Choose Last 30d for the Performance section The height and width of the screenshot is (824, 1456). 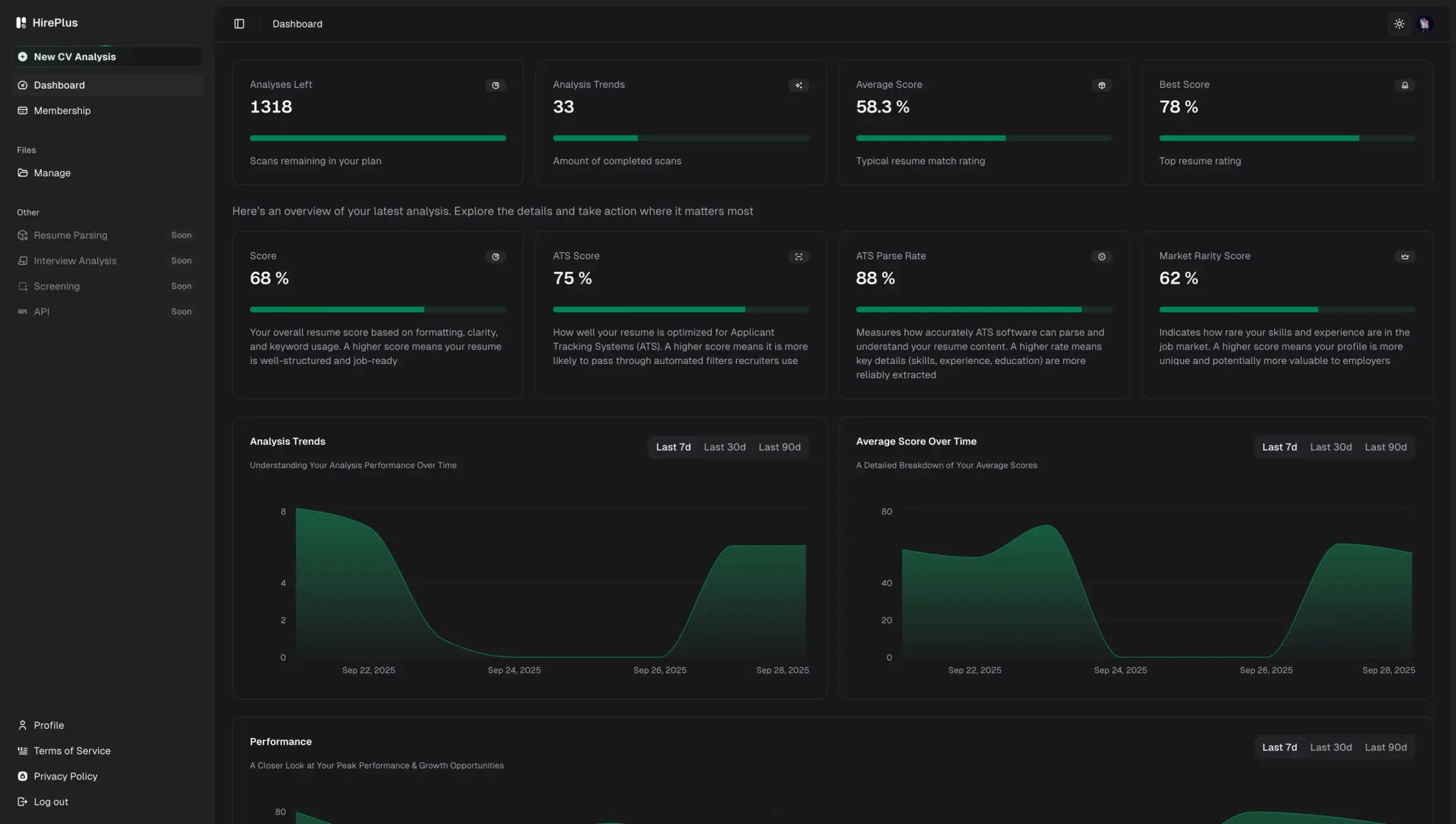(1330, 747)
